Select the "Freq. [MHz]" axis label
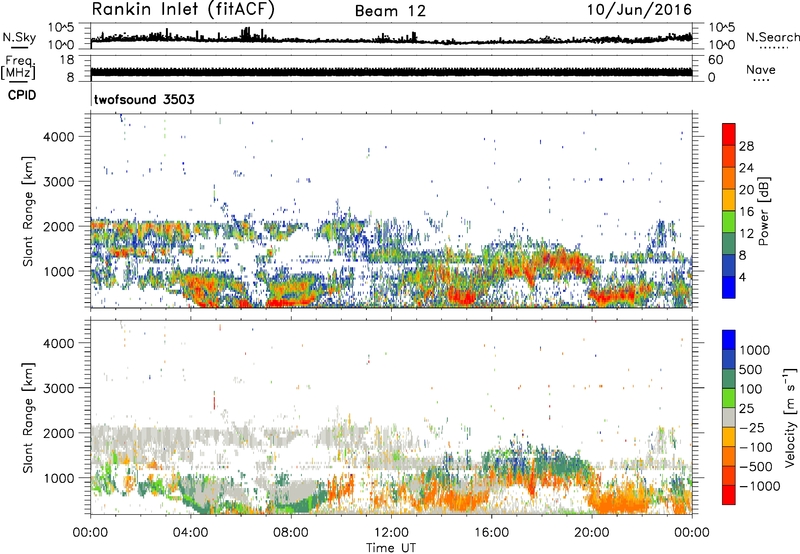800x554 pixels. [18, 67]
